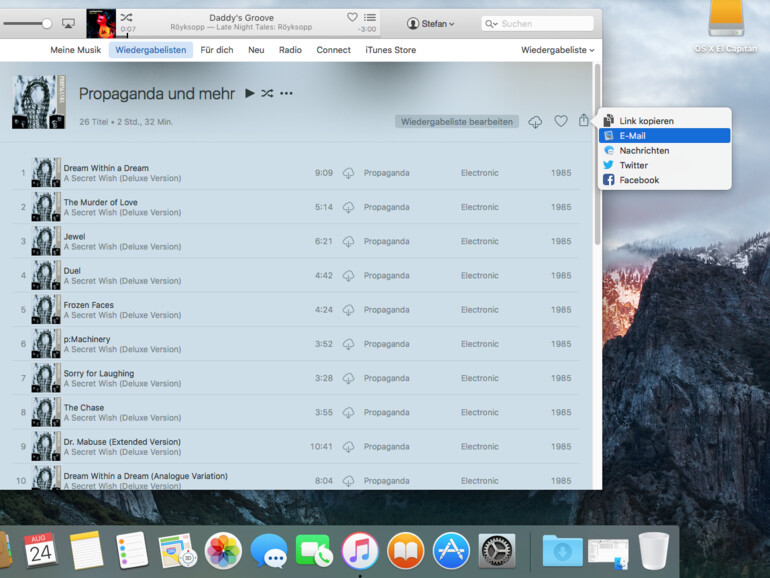This screenshot has height=578, width=770.
Task: Download Sorry for Laughing via cloud icon
Action: [x=348, y=378]
